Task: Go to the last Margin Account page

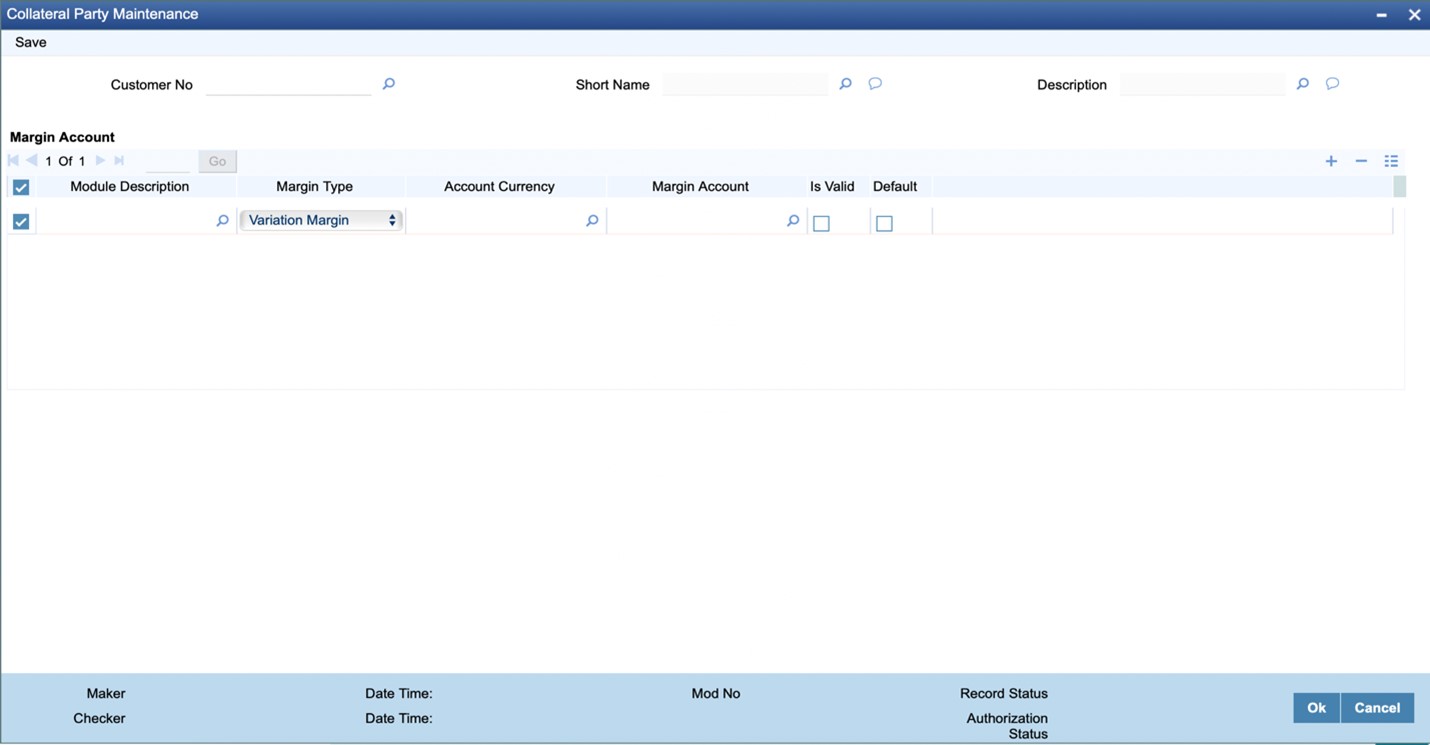Action: point(119,161)
